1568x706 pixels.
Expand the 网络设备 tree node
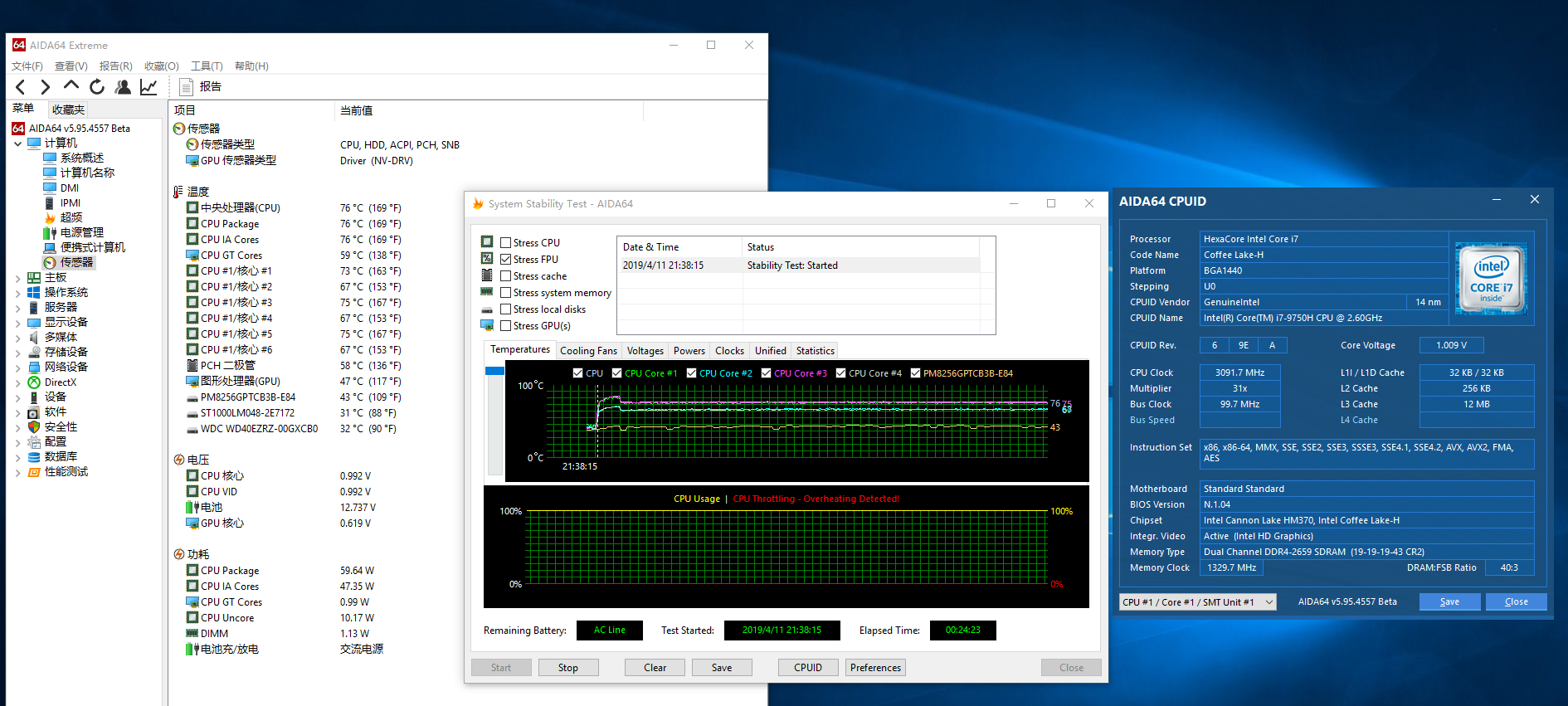tap(17, 368)
